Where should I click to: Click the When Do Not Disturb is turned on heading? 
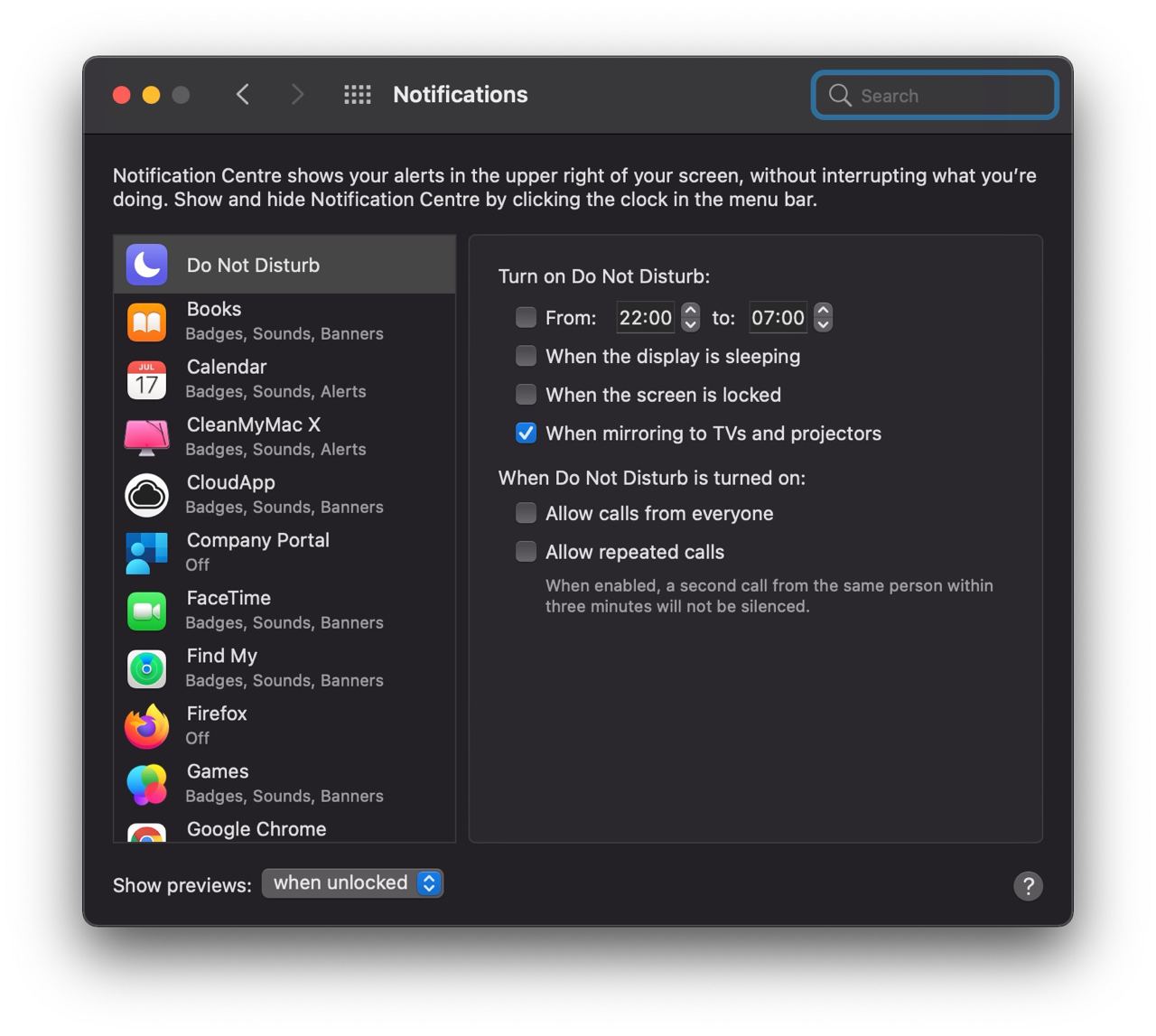pos(652,478)
